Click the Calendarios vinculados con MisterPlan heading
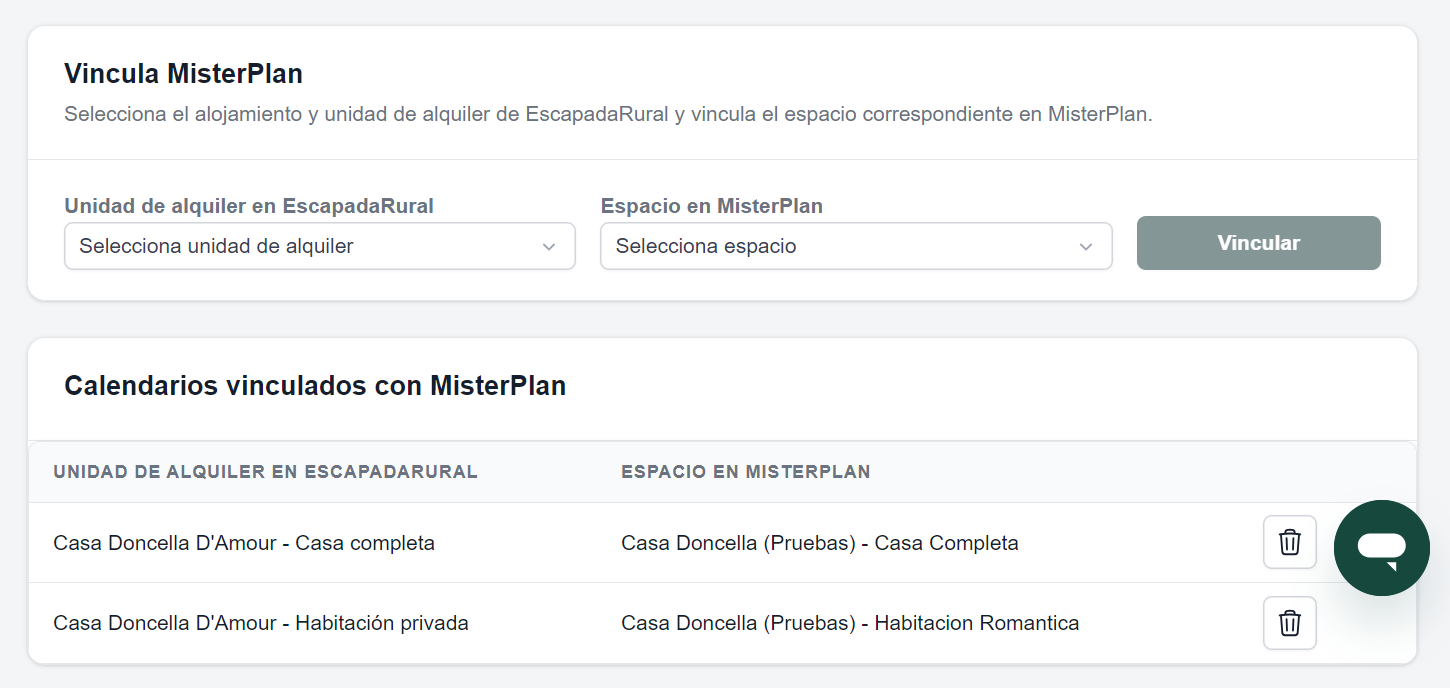This screenshot has width=1450, height=688. tap(315, 385)
